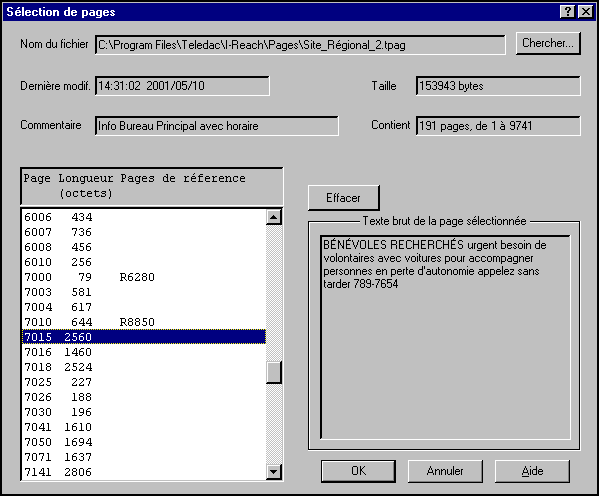The width and height of the screenshot is (599, 496).
Task: Select page 7026 row with length 188
Action: click(x=144, y=397)
